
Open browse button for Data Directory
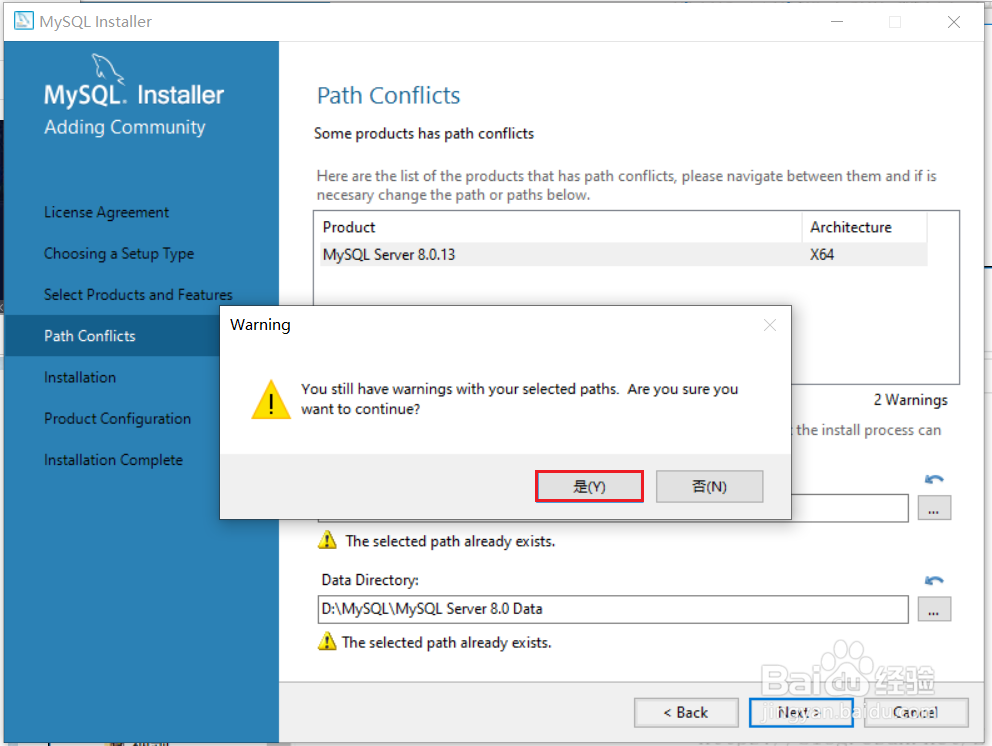point(934,609)
